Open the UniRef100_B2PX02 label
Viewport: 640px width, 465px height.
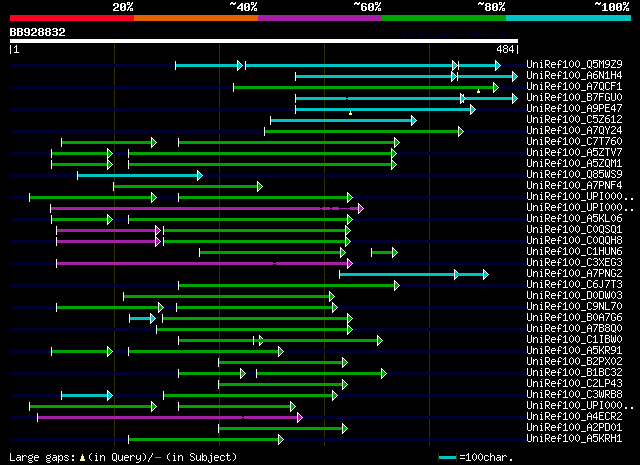(574, 362)
